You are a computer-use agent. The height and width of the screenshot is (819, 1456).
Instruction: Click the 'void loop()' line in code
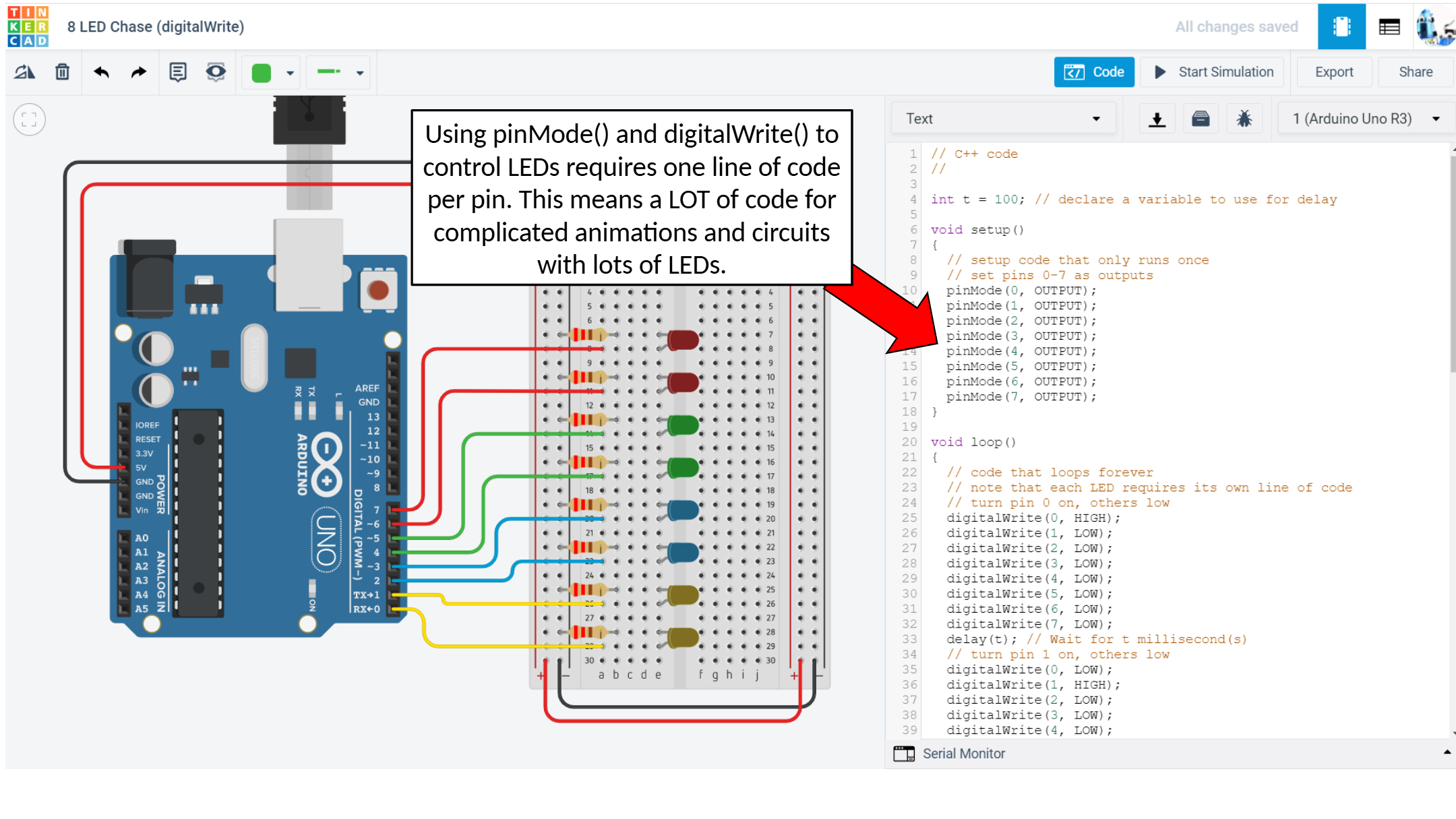[973, 442]
